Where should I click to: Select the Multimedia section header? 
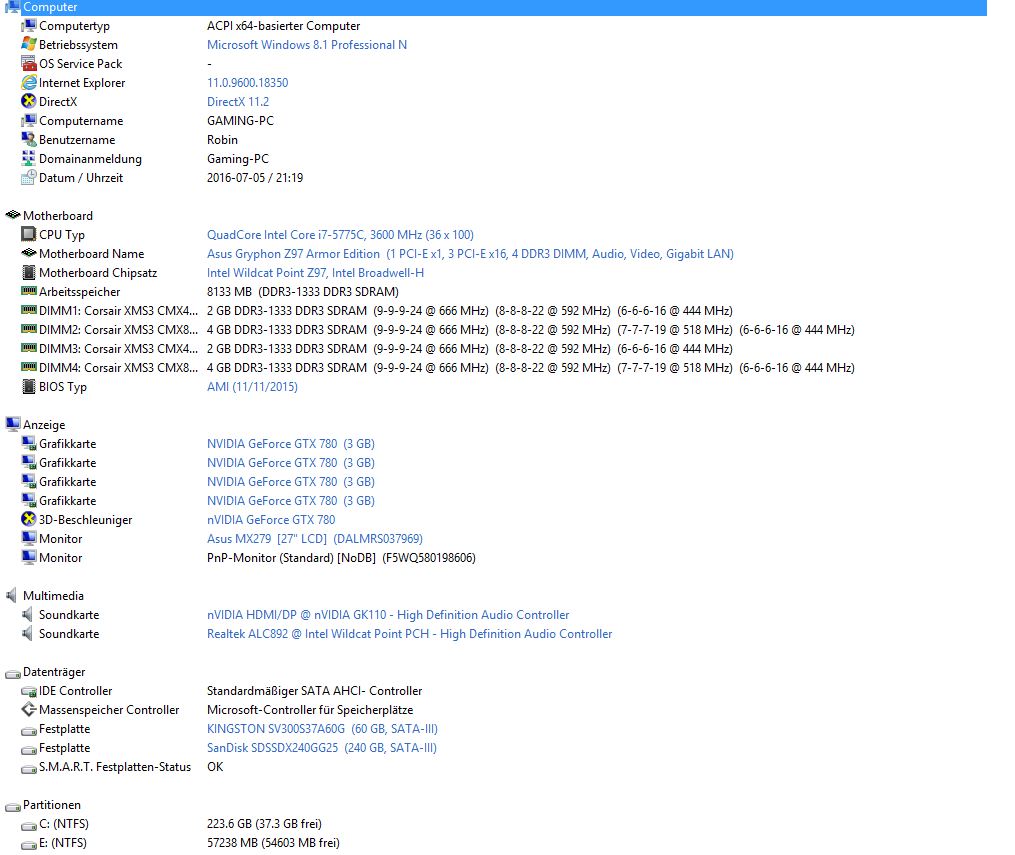point(53,595)
